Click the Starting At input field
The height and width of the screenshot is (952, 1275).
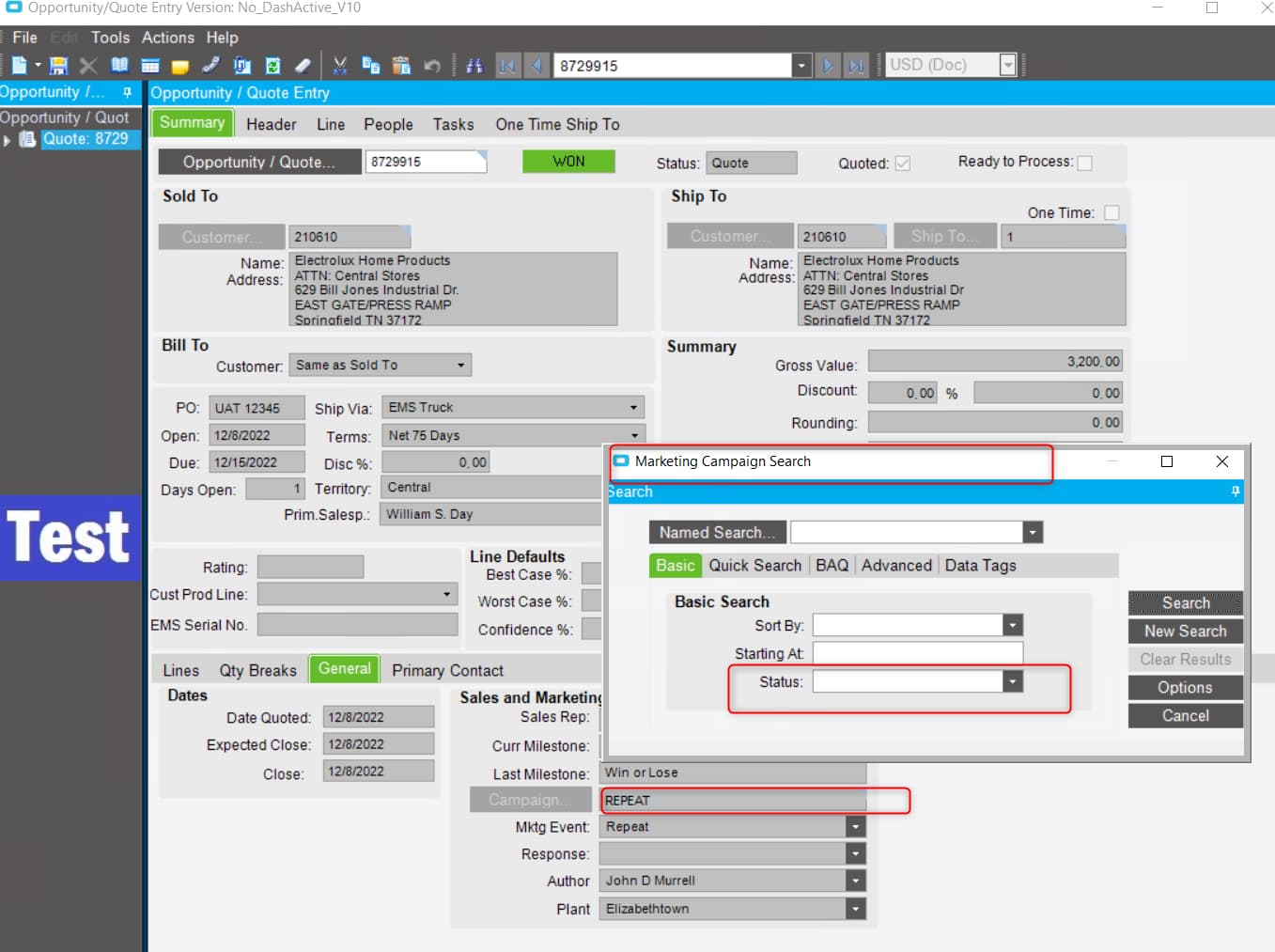(917, 653)
